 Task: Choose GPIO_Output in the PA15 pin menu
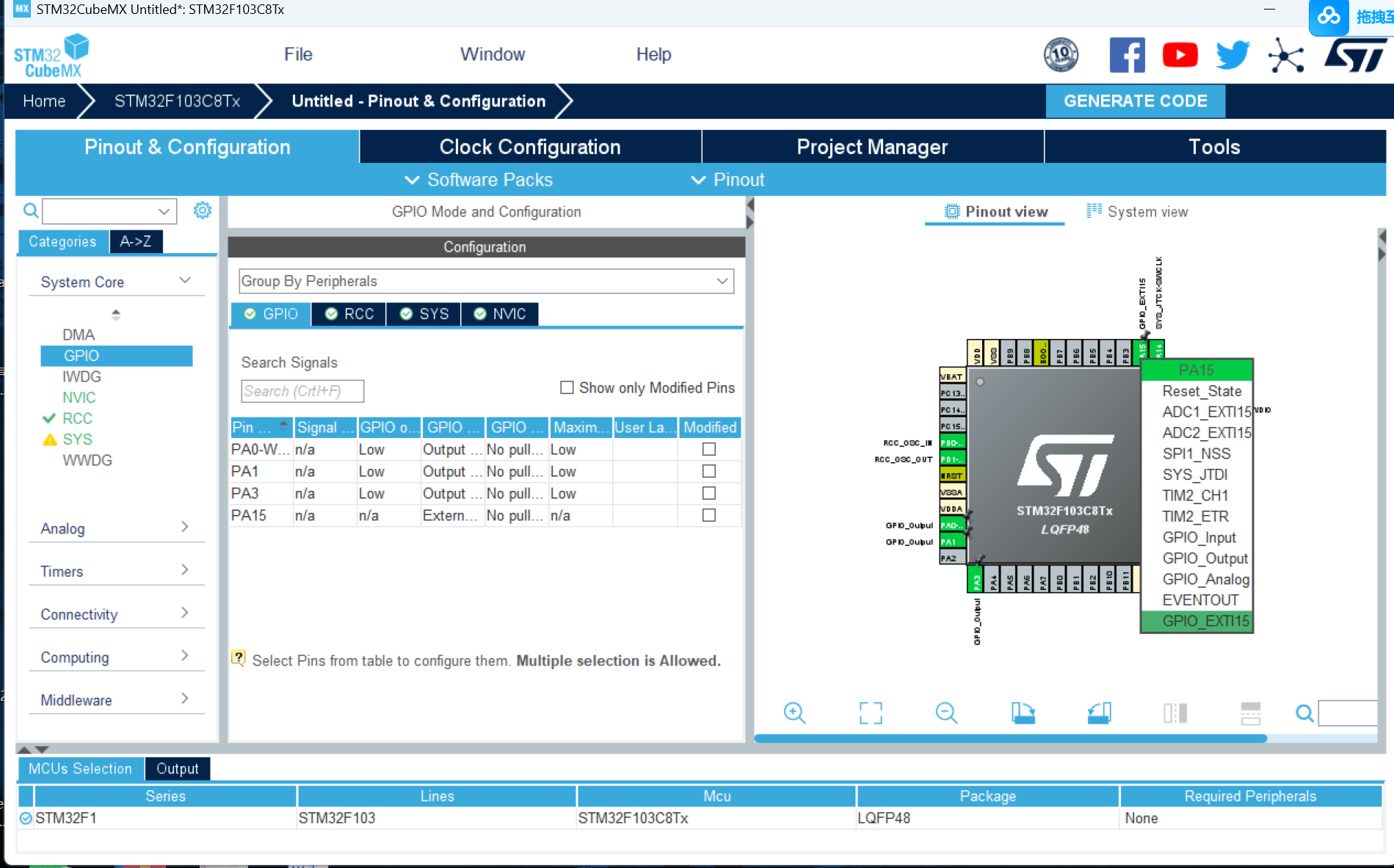[x=1205, y=558]
